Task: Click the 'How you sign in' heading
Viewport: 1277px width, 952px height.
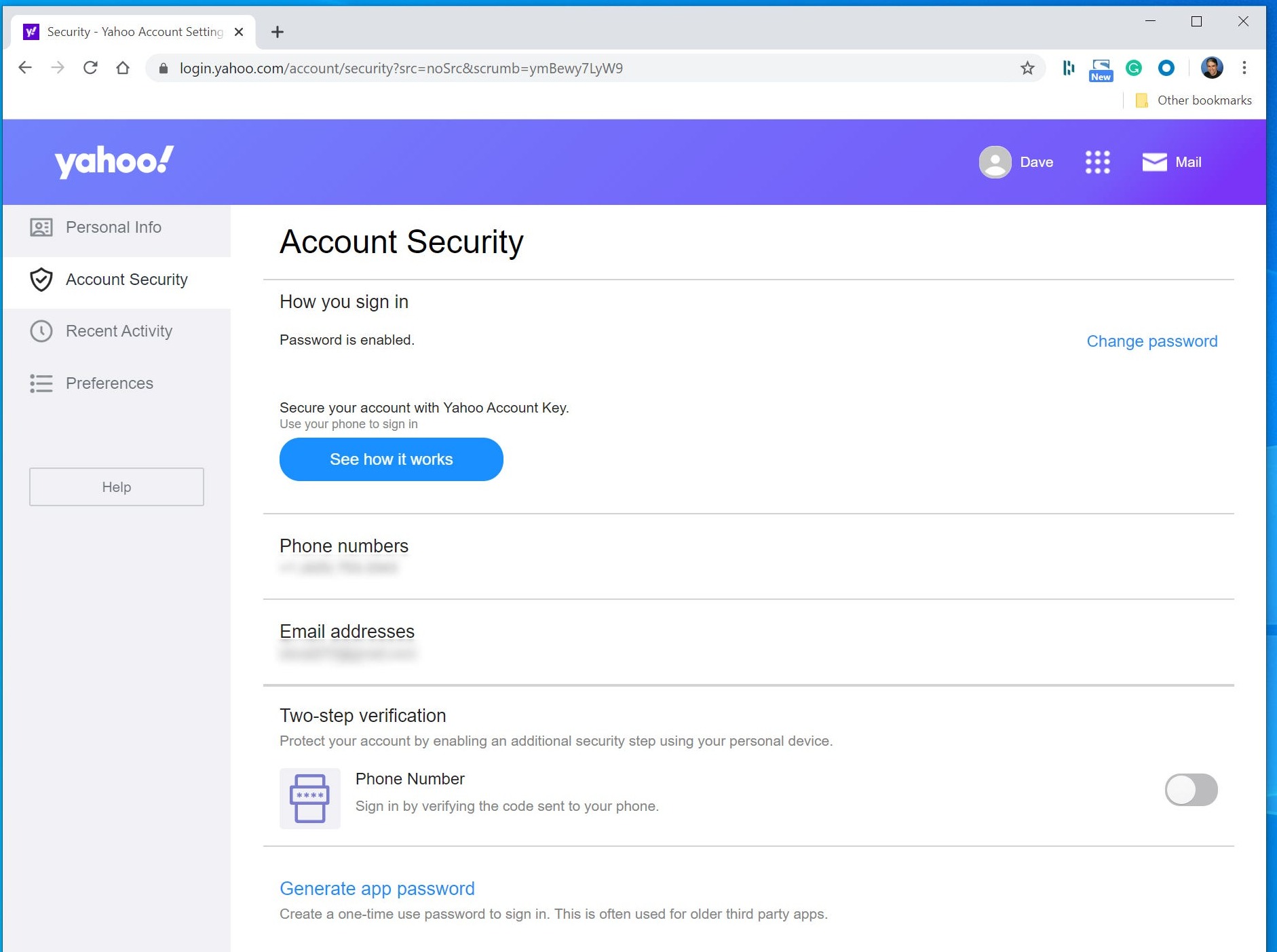Action: (344, 302)
